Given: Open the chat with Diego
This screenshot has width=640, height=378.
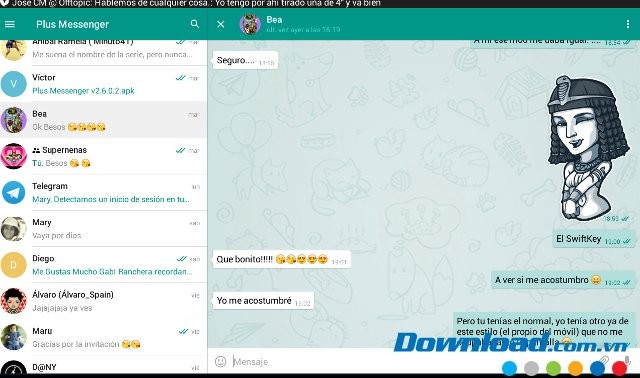Looking at the screenshot, I should 104,265.
